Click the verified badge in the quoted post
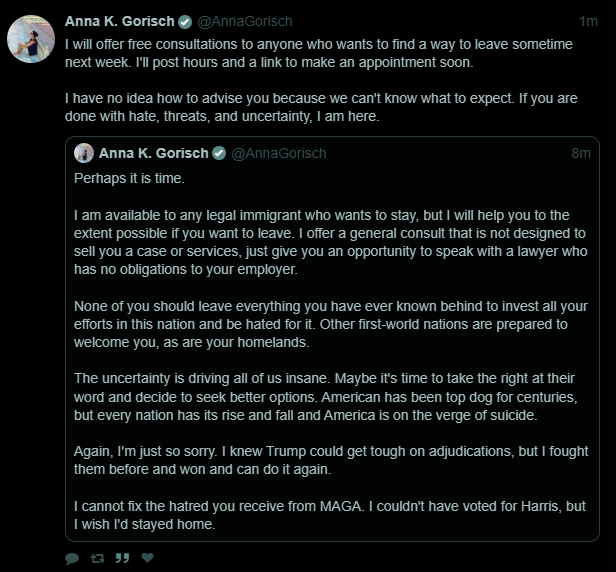 pos(219,153)
